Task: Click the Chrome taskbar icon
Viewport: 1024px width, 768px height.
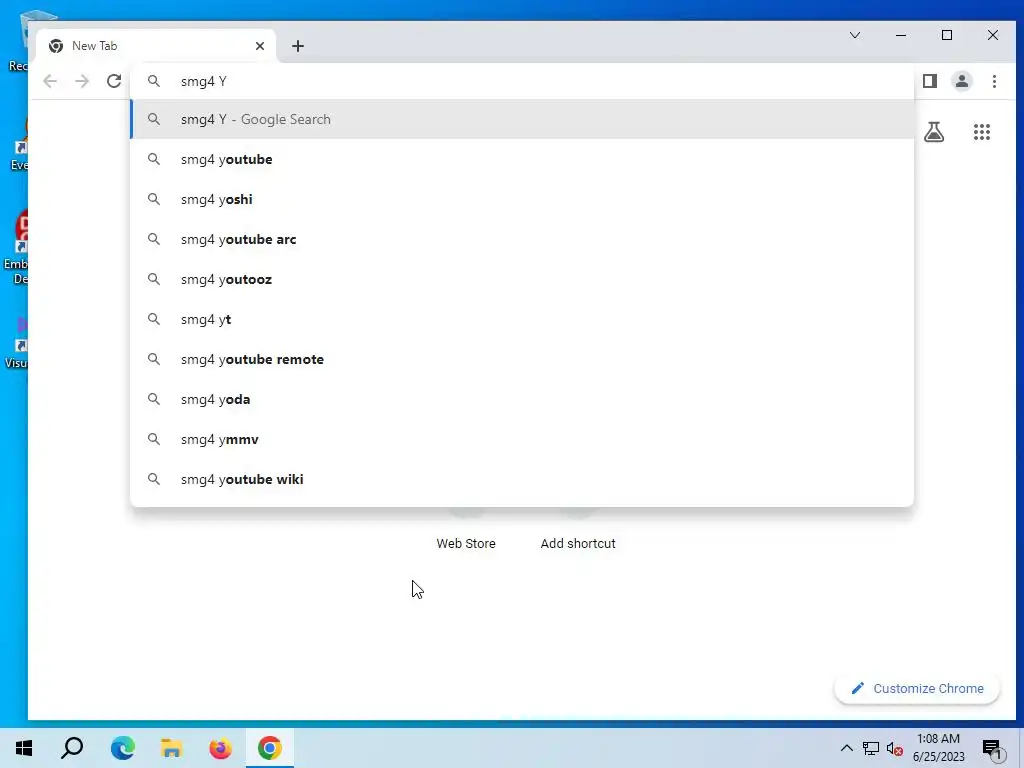Action: [x=270, y=748]
